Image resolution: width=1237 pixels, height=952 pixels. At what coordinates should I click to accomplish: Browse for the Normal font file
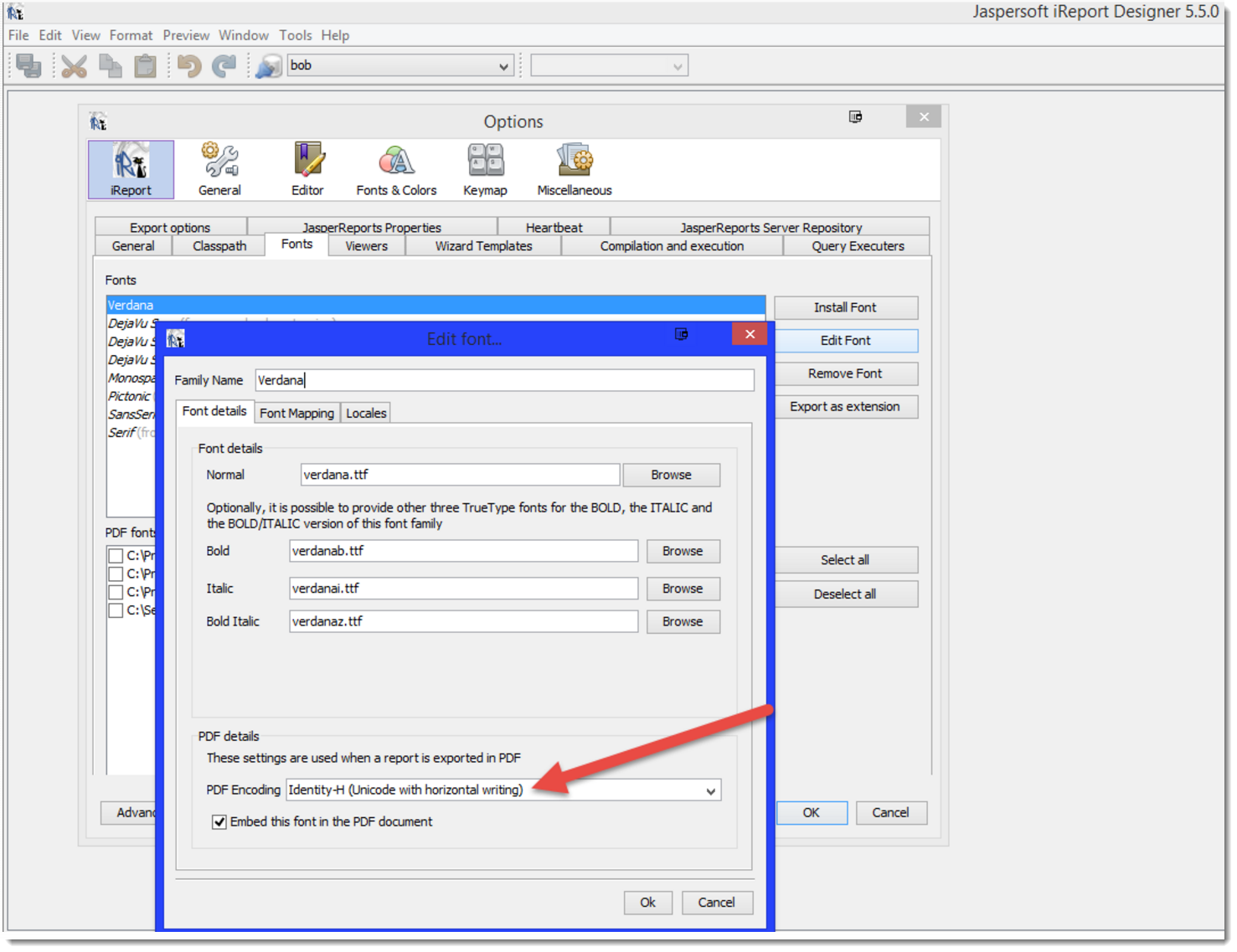(x=672, y=476)
